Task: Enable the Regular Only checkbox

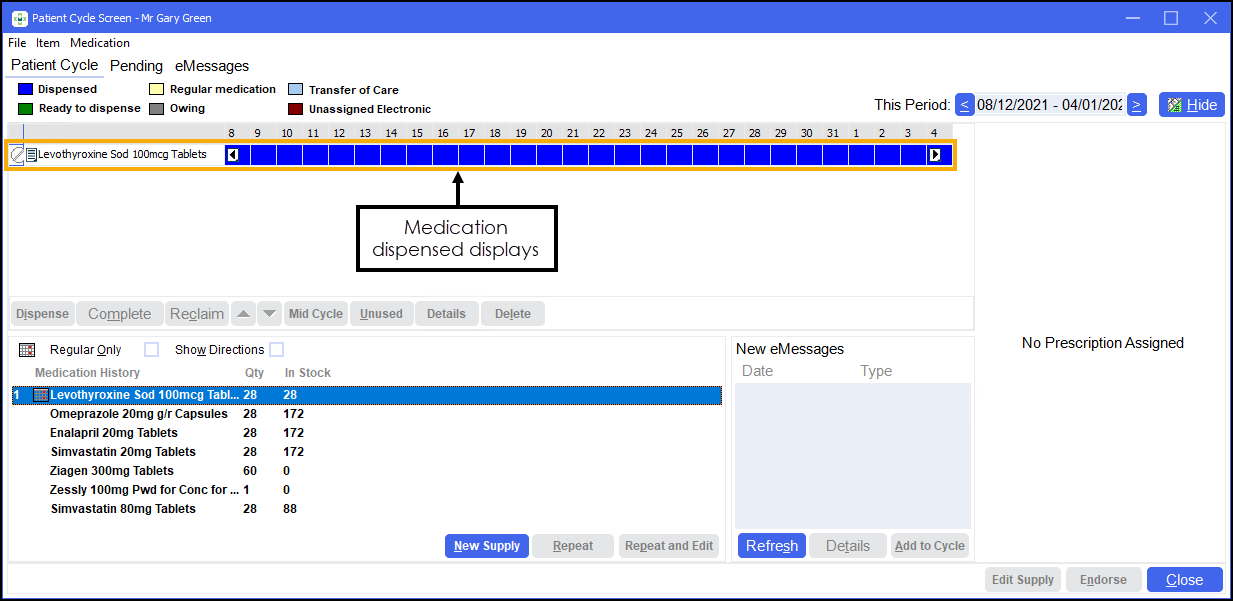Action: (x=151, y=350)
